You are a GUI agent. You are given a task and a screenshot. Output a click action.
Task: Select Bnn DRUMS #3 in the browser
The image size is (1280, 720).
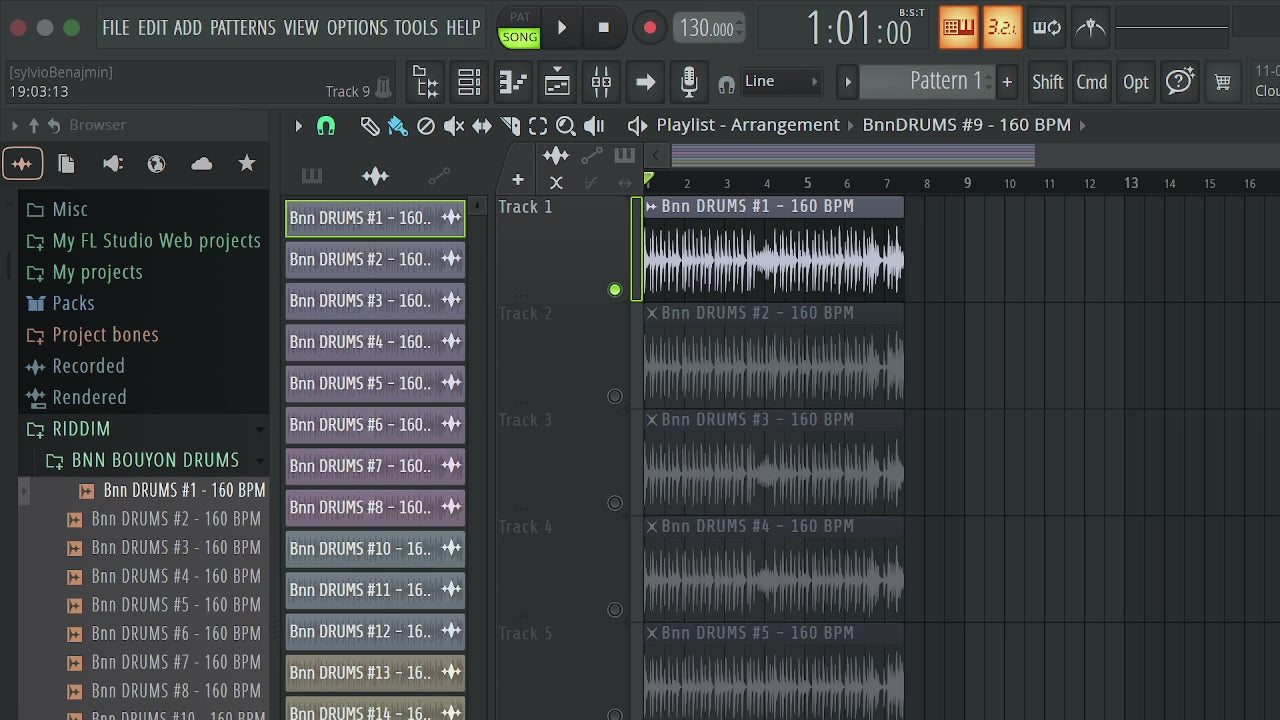(x=176, y=547)
